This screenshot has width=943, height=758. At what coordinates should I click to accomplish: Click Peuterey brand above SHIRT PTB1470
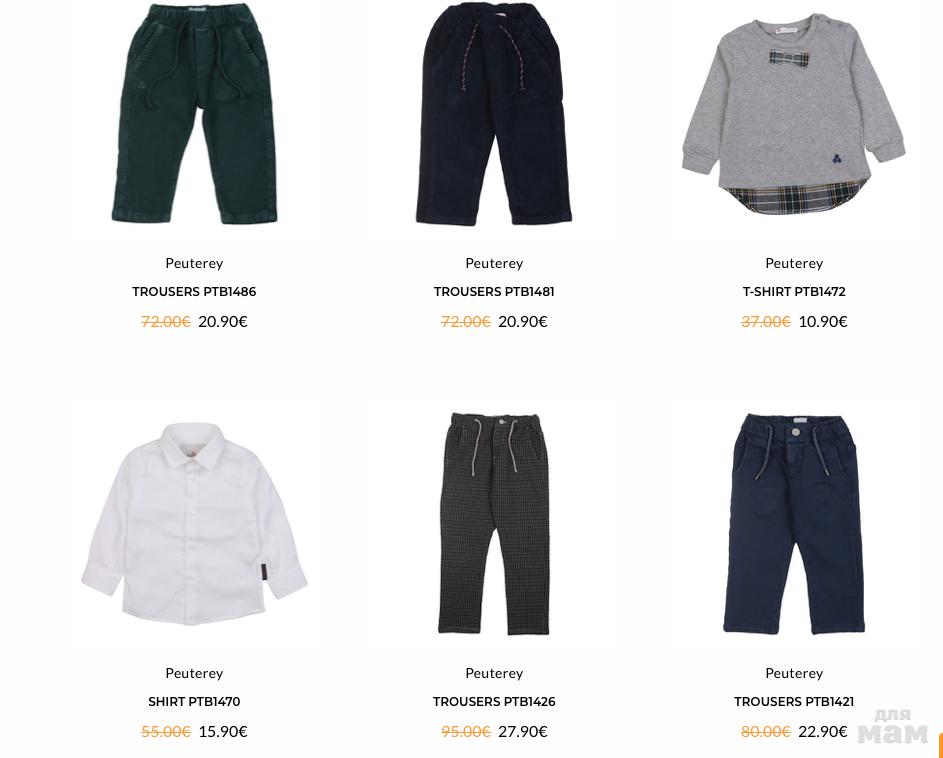(x=194, y=673)
